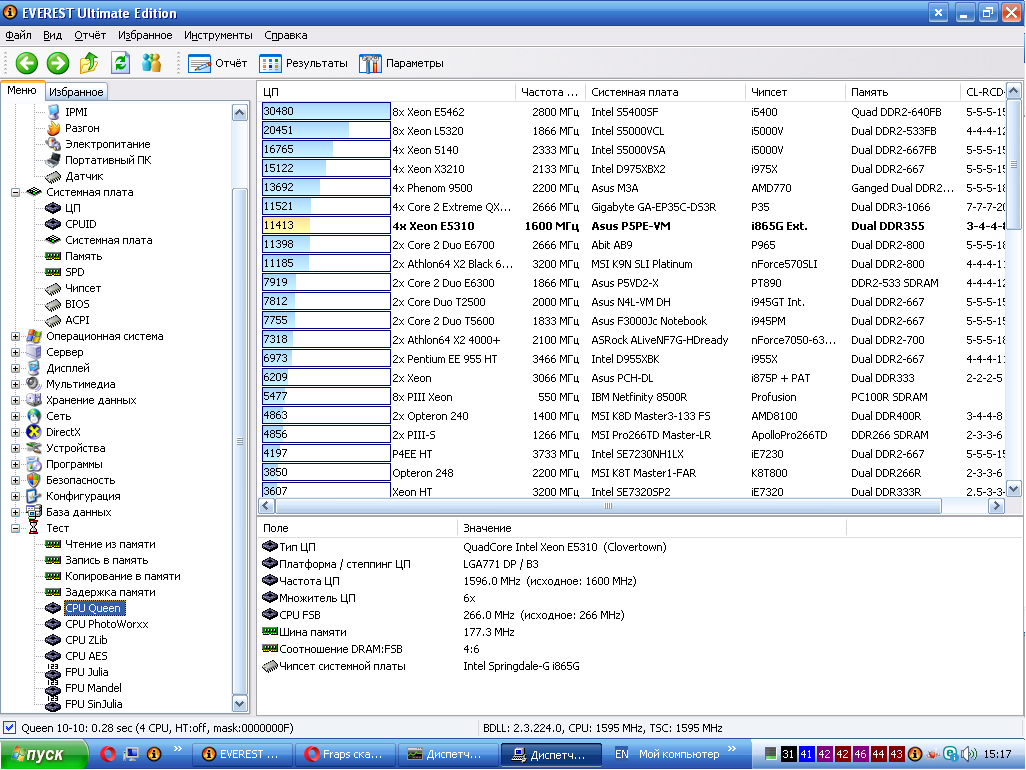
Task: Select the highlighted 11413 Xeon E5310 row
Action: tap(632, 226)
